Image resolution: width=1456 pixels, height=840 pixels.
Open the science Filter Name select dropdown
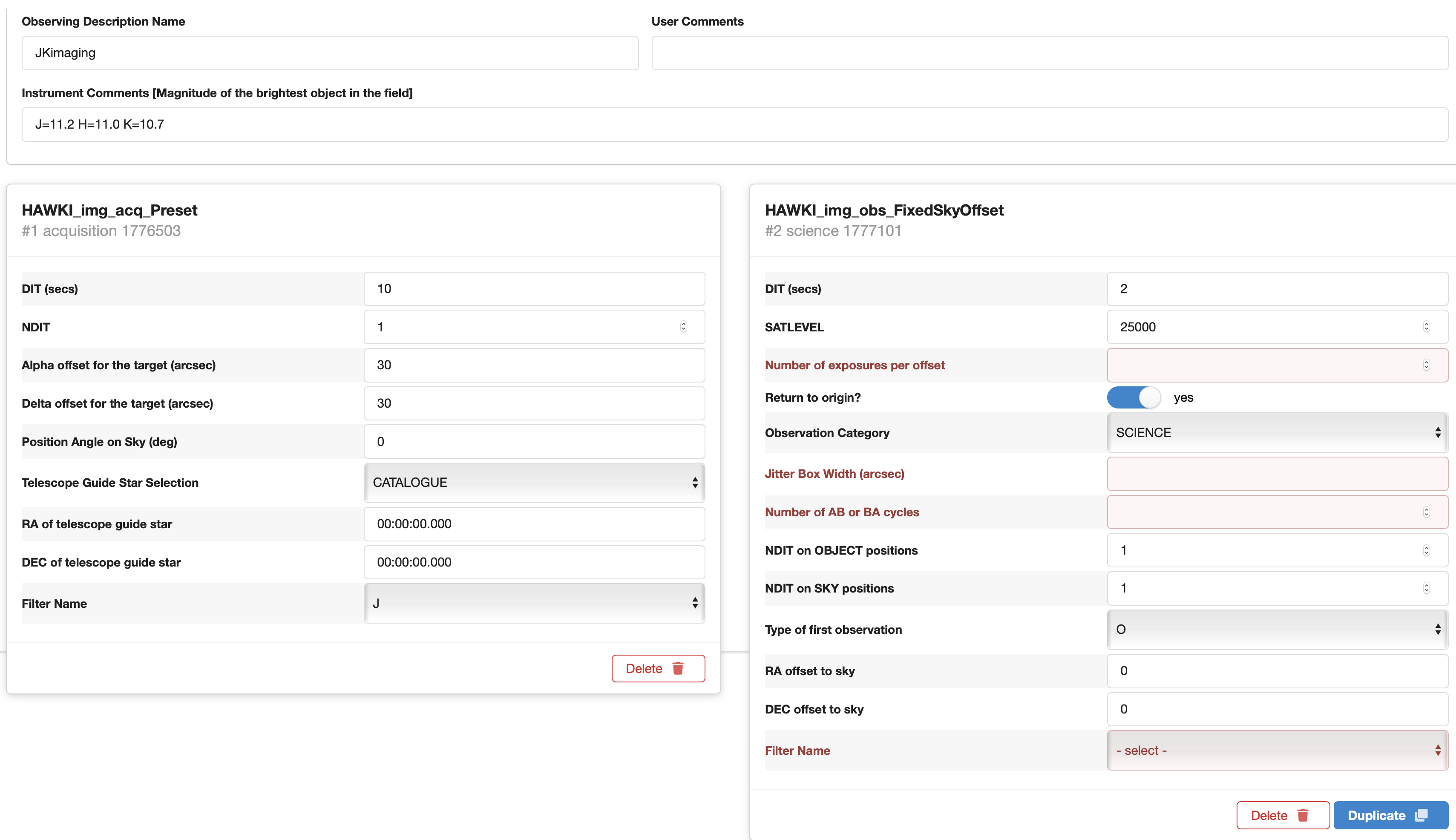[x=1277, y=751]
